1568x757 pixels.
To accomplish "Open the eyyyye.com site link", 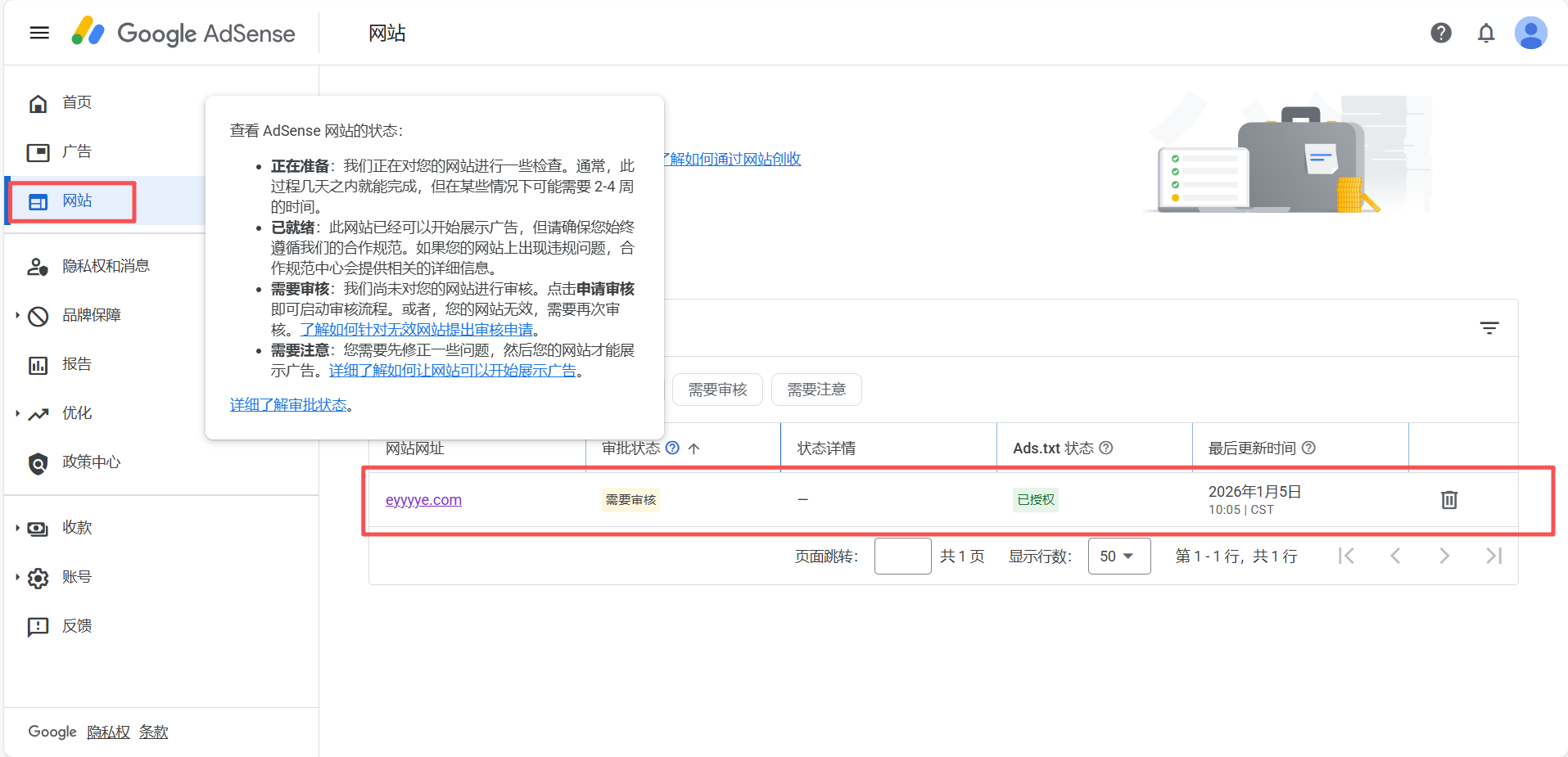I will (423, 500).
